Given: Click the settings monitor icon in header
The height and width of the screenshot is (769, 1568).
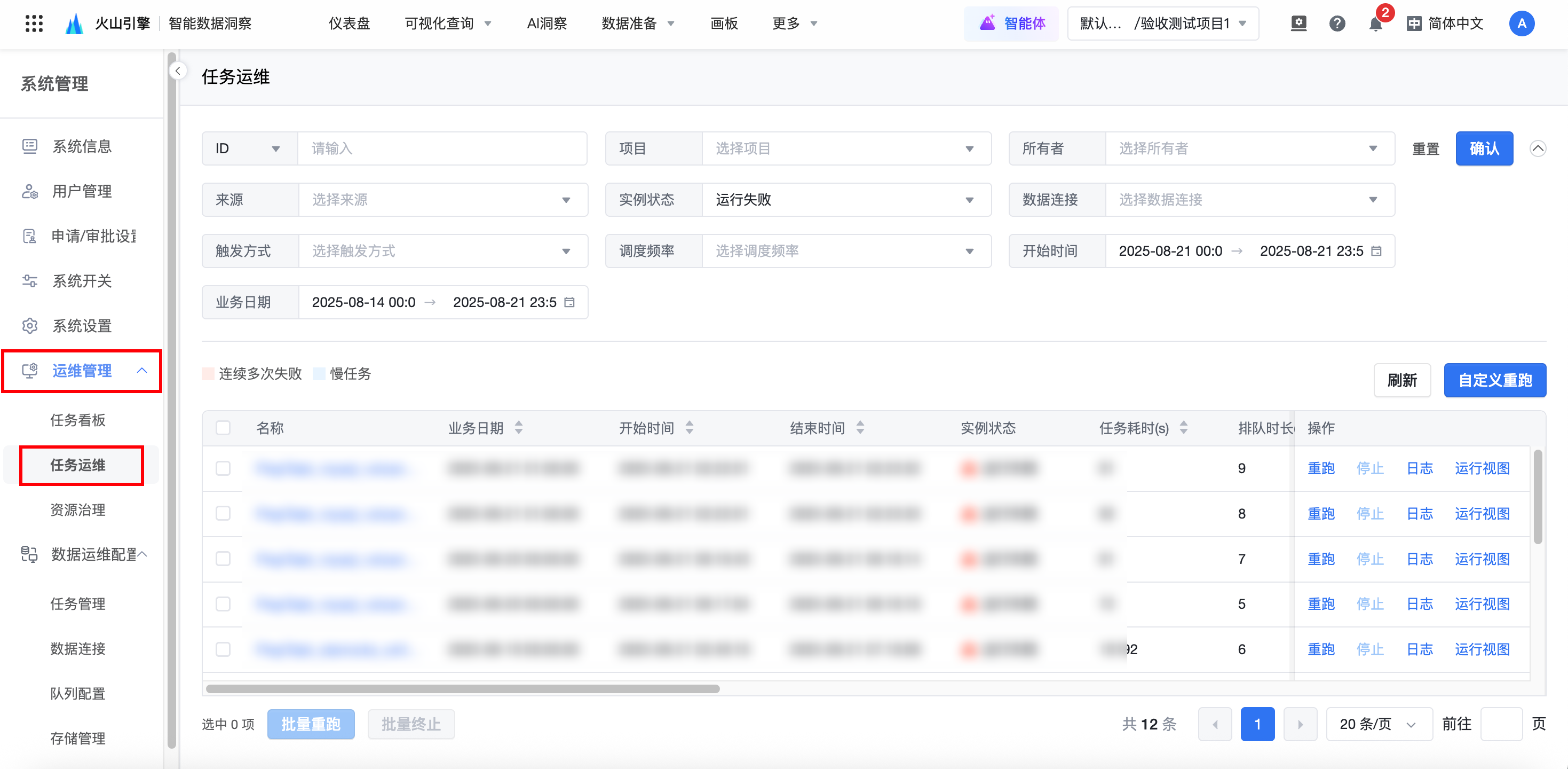Looking at the screenshot, I should point(1298,23).
